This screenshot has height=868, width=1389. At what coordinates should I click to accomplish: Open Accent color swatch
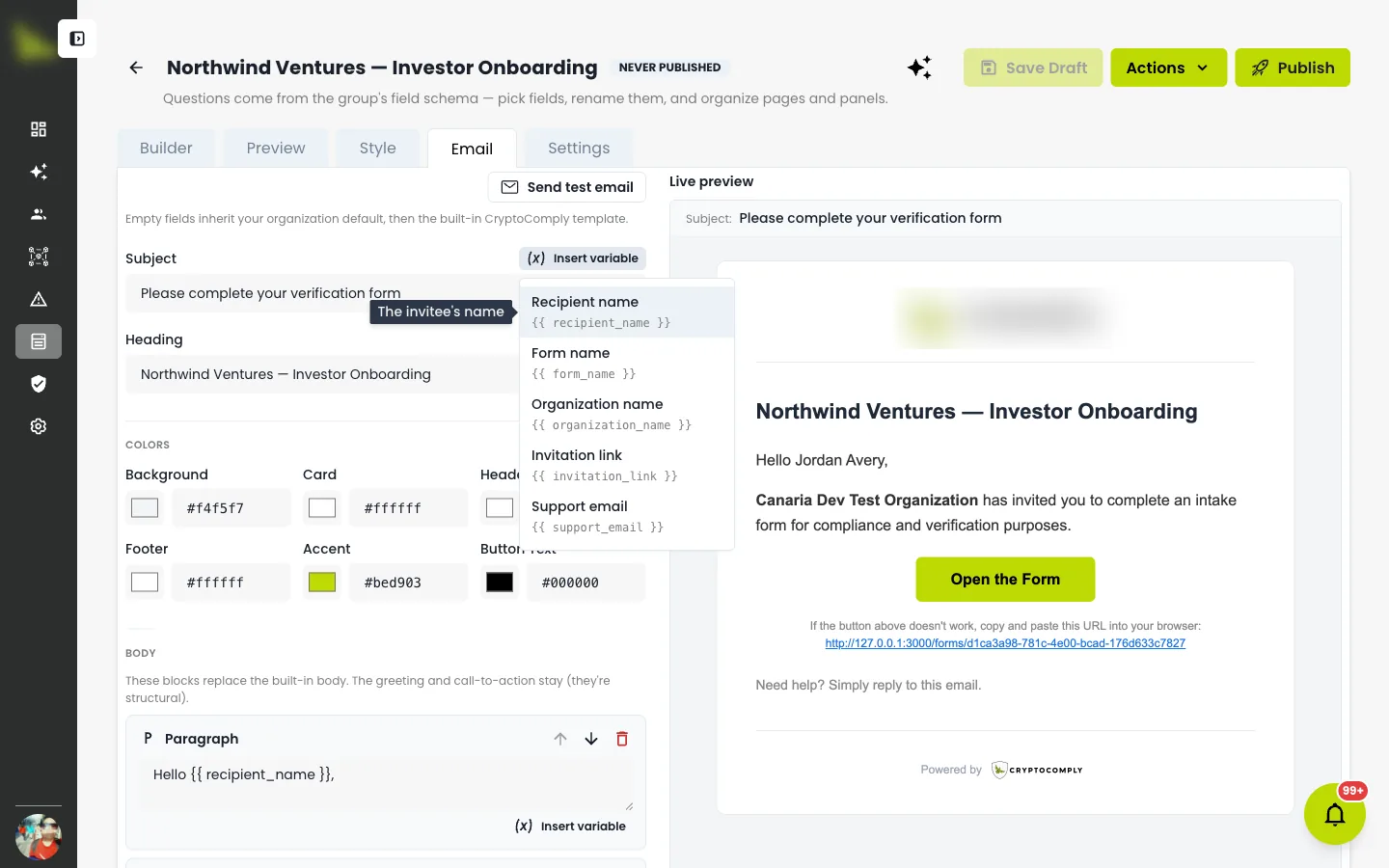coord(322,583)
